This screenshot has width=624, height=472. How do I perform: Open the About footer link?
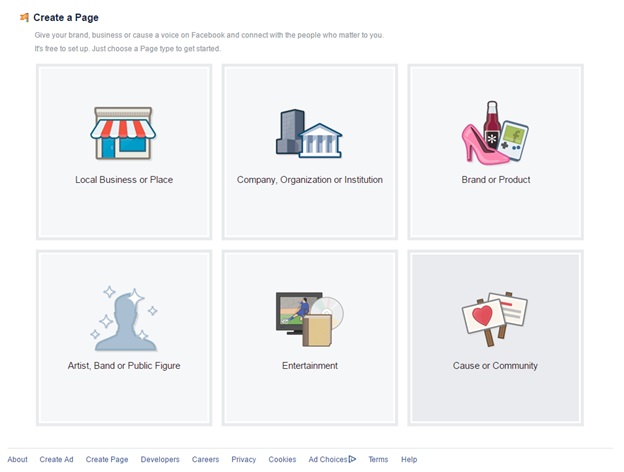(18, 459)
